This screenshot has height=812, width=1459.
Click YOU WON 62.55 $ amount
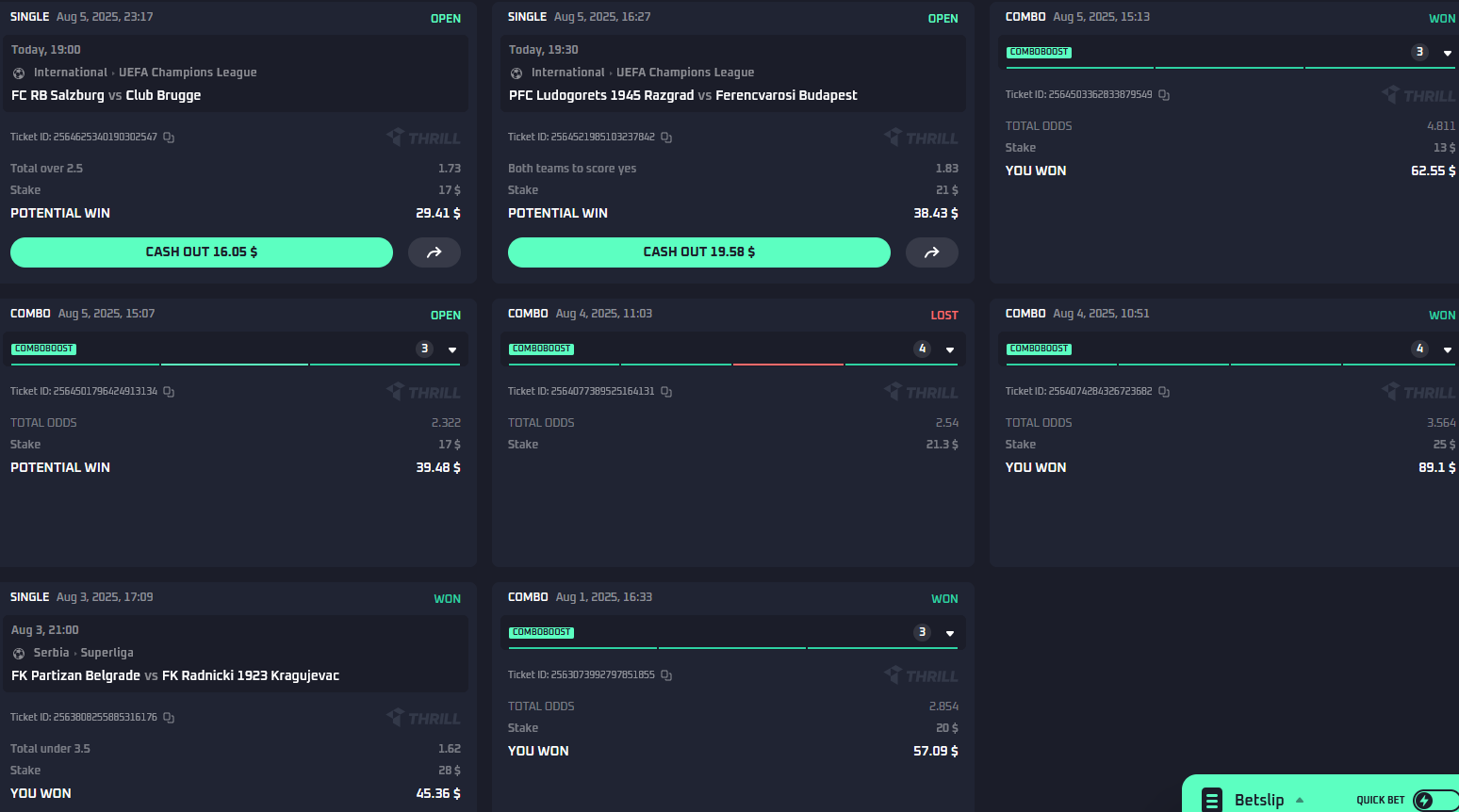1434,171
